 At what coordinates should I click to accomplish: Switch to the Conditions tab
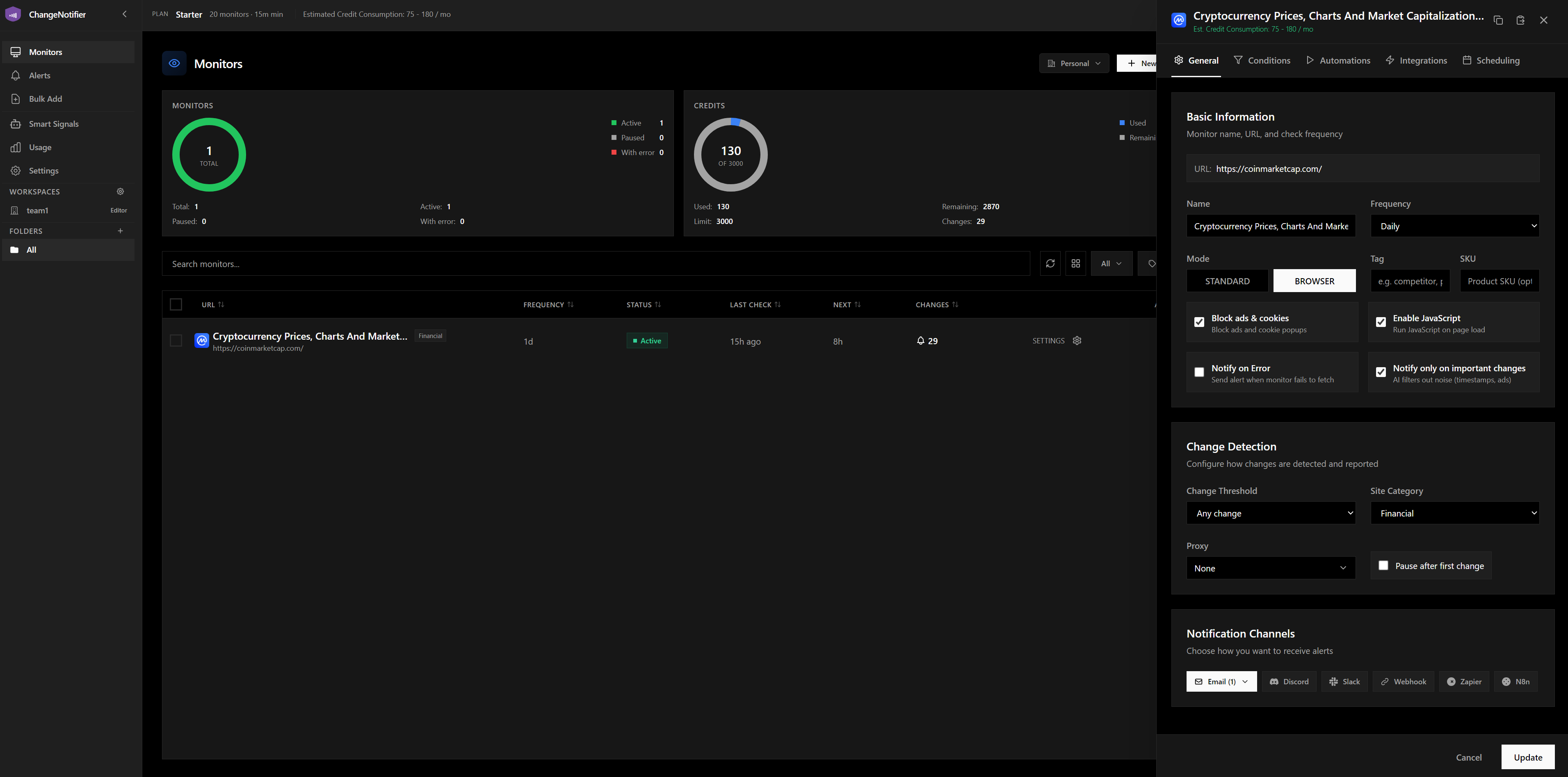point(1262,59)
